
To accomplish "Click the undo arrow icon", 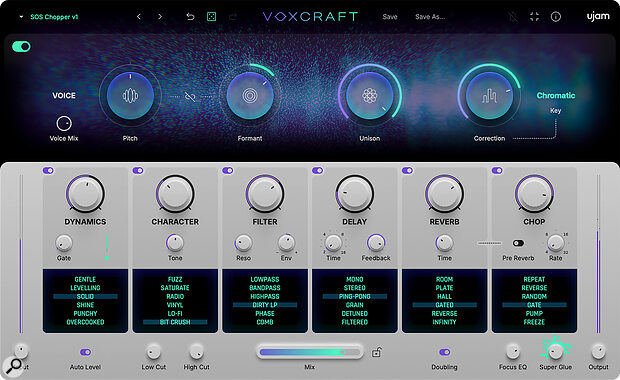I will click(190, 17).
